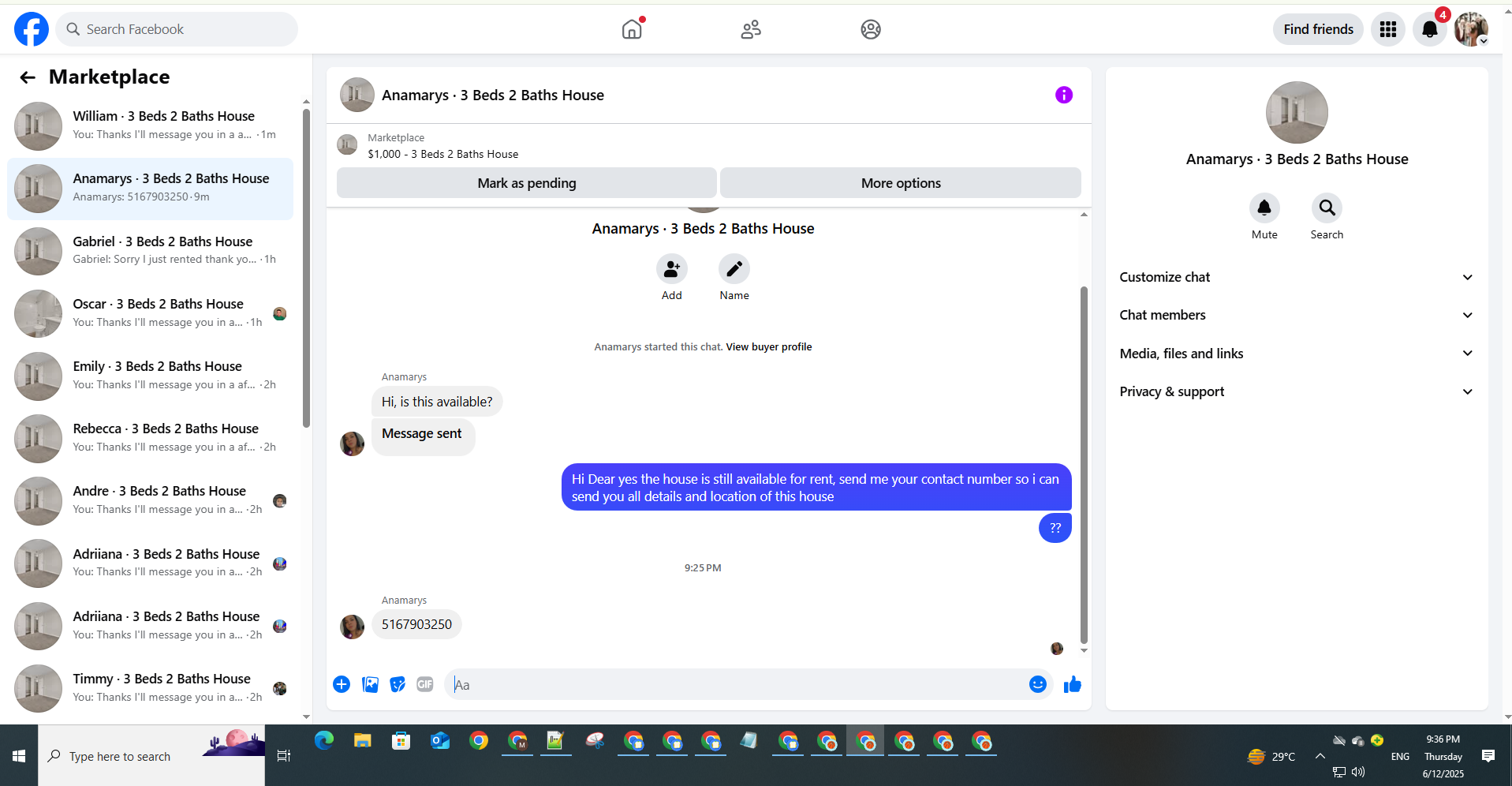
Task: Open the Friends icon in top navigation
Action: 751,29
